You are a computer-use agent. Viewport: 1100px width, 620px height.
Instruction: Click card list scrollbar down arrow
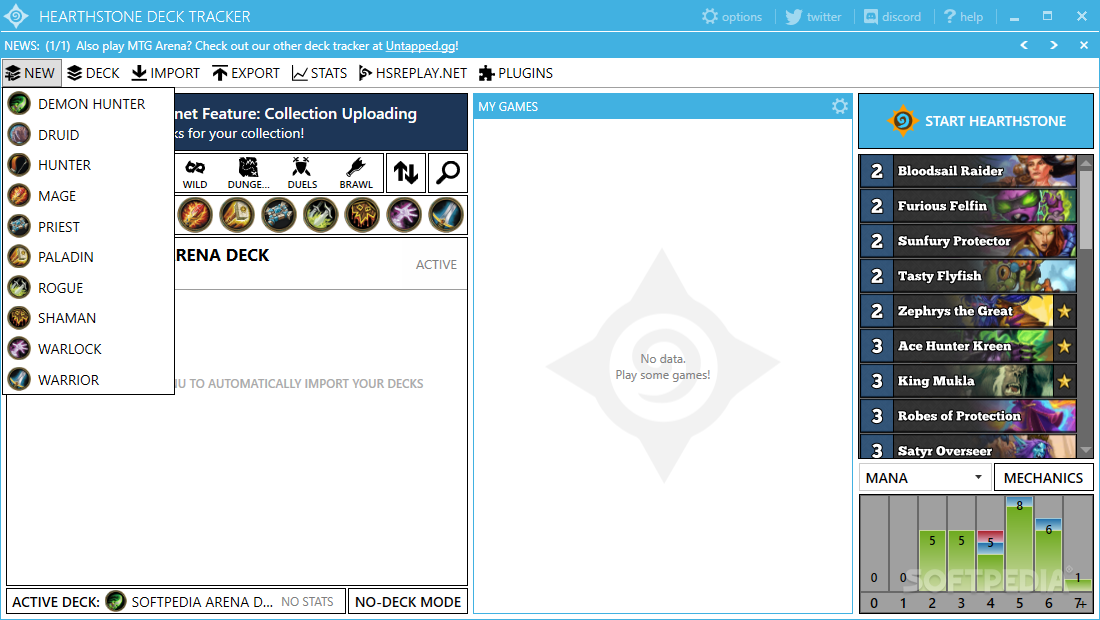pyautogui.click(x=1086, y=450)
